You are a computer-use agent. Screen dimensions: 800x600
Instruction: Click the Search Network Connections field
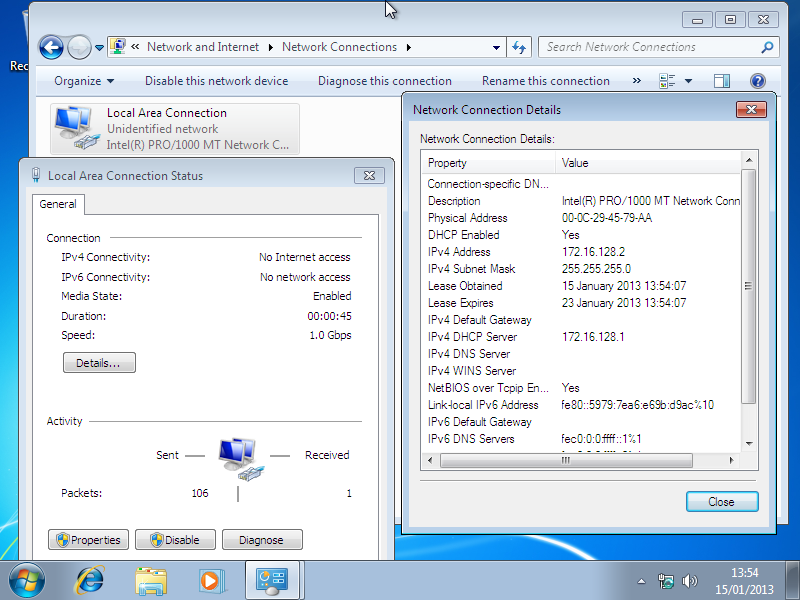pos(650,47)
